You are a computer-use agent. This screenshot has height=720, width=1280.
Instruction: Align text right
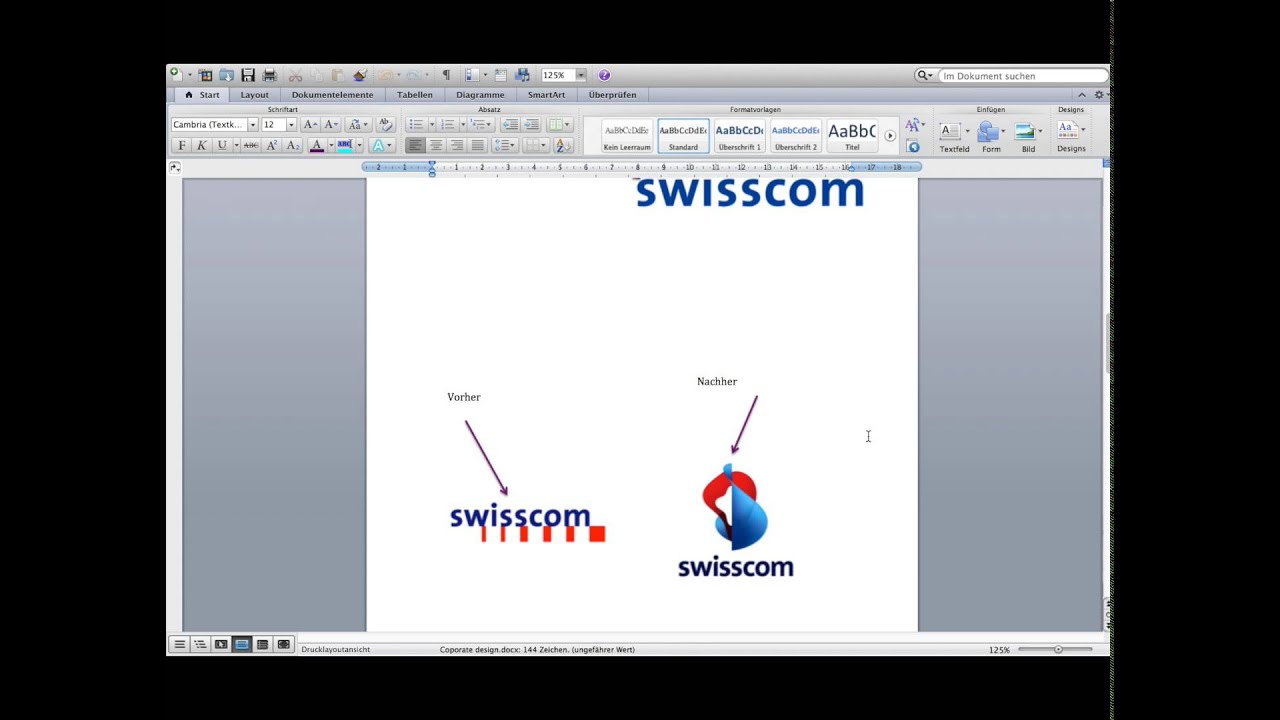[x=457, y=145]
